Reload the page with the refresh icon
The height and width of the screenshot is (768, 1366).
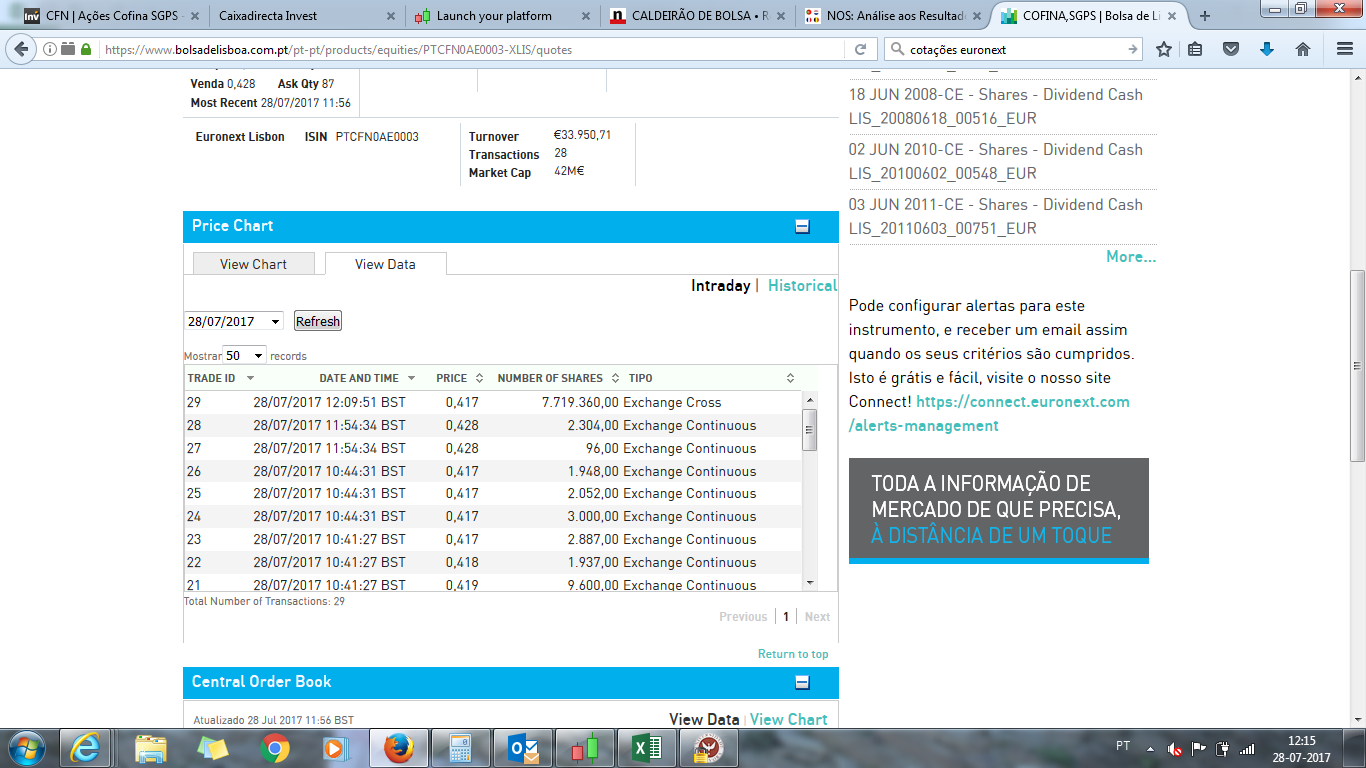click(860, 49)
